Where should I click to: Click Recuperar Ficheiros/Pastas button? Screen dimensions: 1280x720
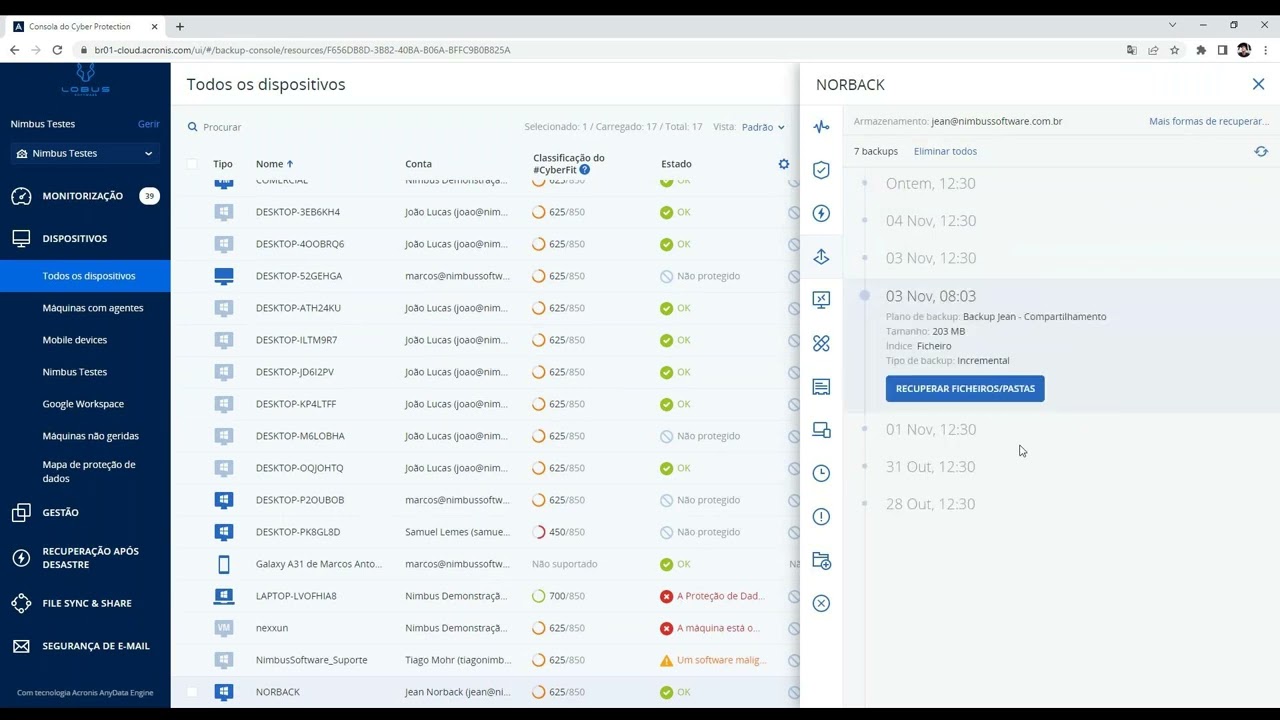click(x=965, y=388)
